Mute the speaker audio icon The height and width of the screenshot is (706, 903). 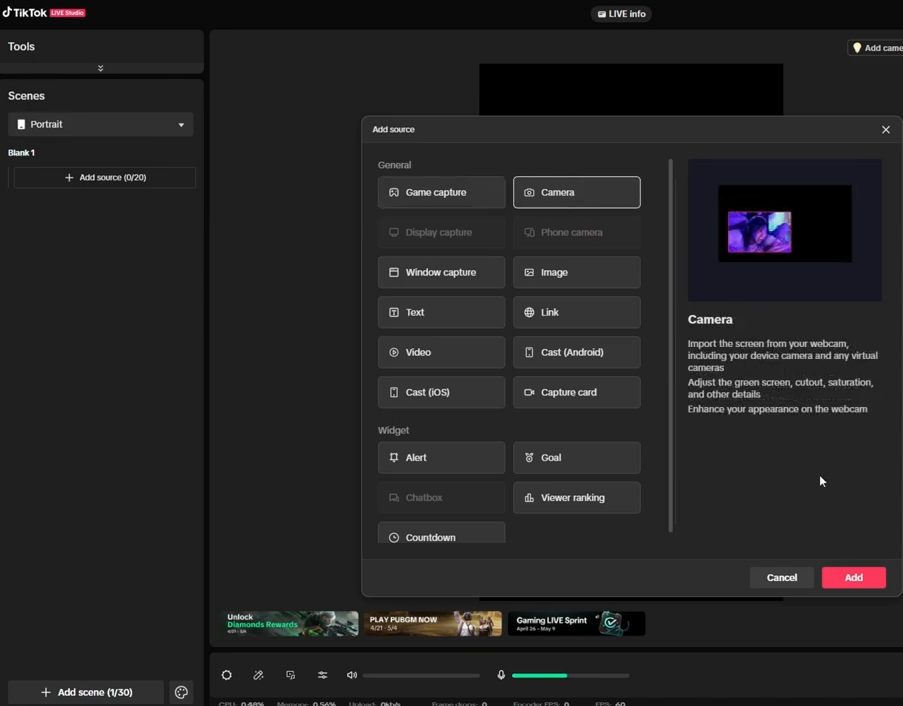pos(352,676)
